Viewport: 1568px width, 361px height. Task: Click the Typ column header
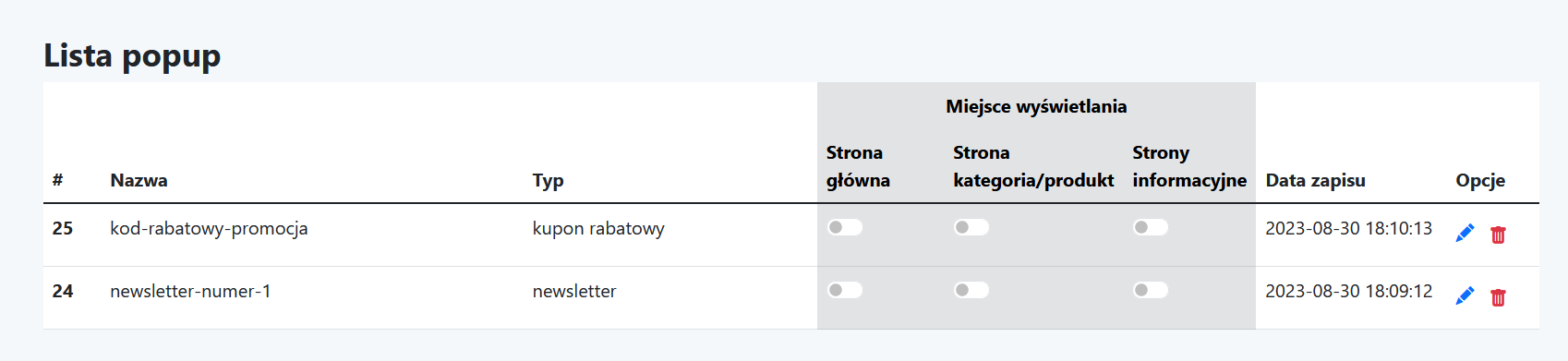pos(548,180)
